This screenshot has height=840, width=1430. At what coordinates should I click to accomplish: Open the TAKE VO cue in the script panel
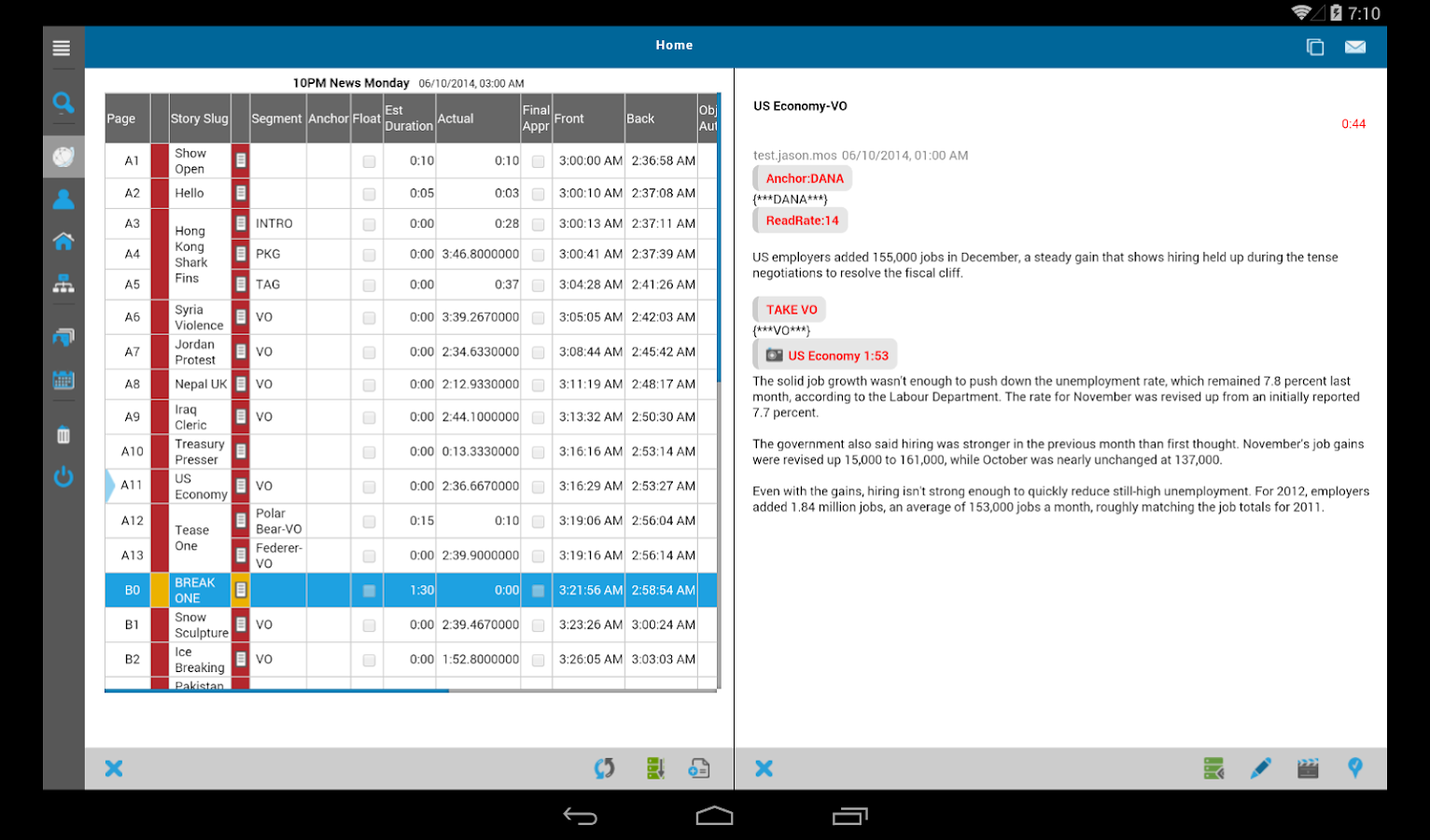coord(788,309)
